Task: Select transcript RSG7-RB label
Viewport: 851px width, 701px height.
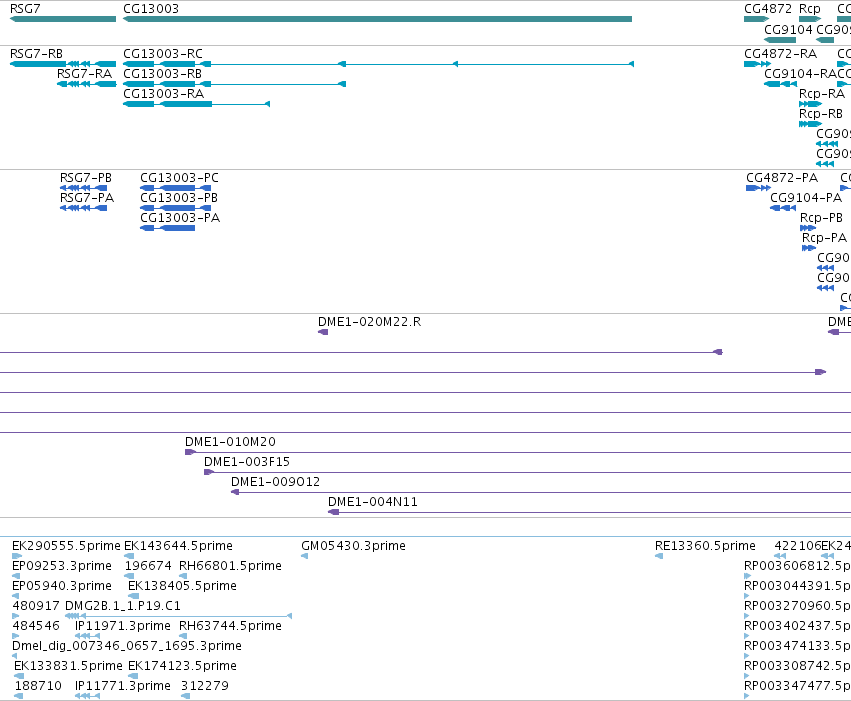Action: point(36,54)
